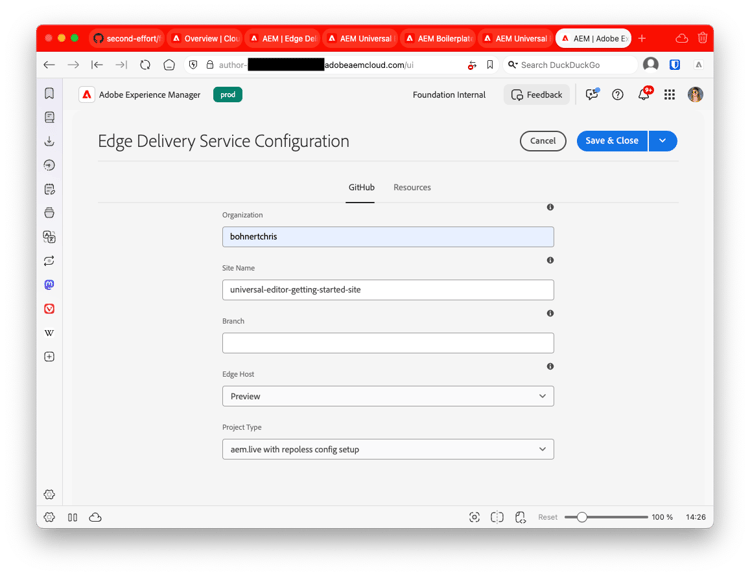
Task: Add a new web panel
Action: pyautogui.click(x=49, y=356)
